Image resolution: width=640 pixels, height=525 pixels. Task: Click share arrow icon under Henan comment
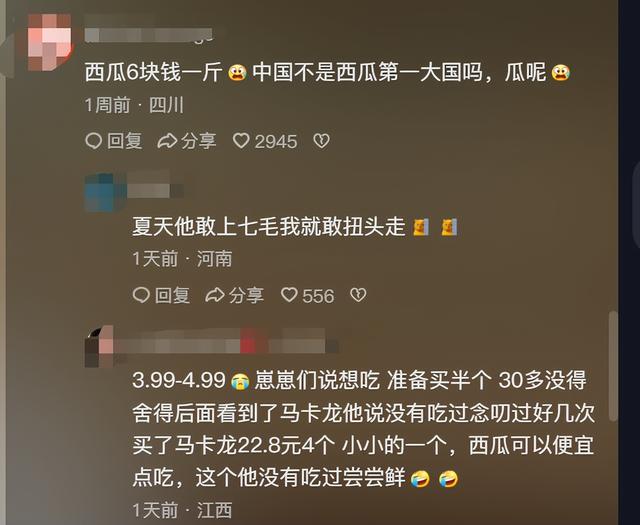click(x=215, y=295)
